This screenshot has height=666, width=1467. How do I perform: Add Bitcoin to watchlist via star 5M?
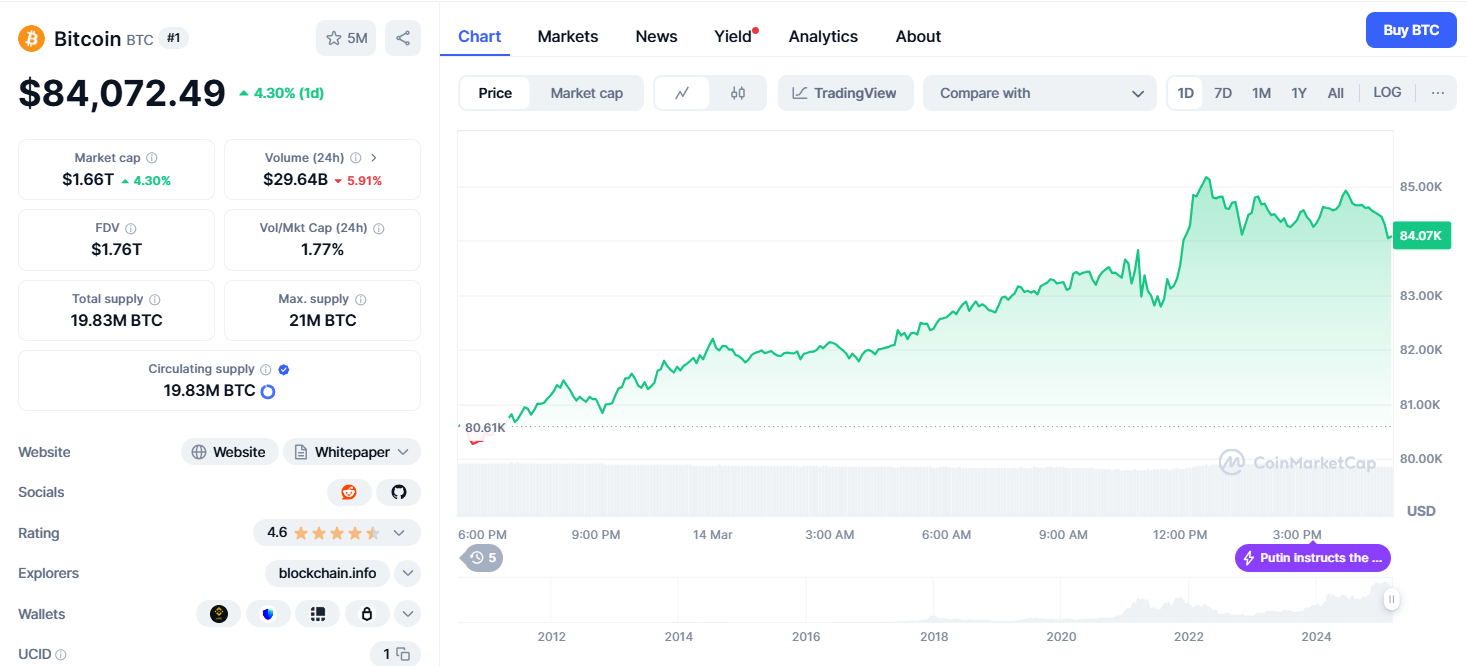click(347, 38)
